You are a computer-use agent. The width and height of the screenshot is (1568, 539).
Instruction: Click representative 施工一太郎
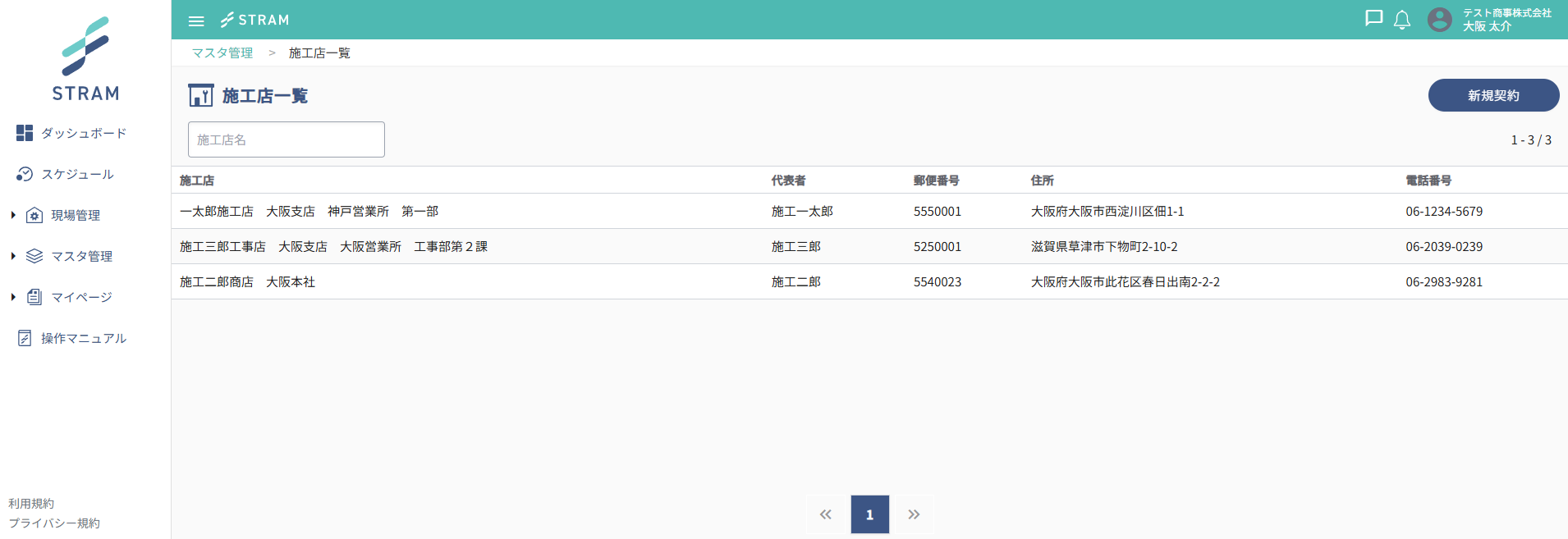802,211
